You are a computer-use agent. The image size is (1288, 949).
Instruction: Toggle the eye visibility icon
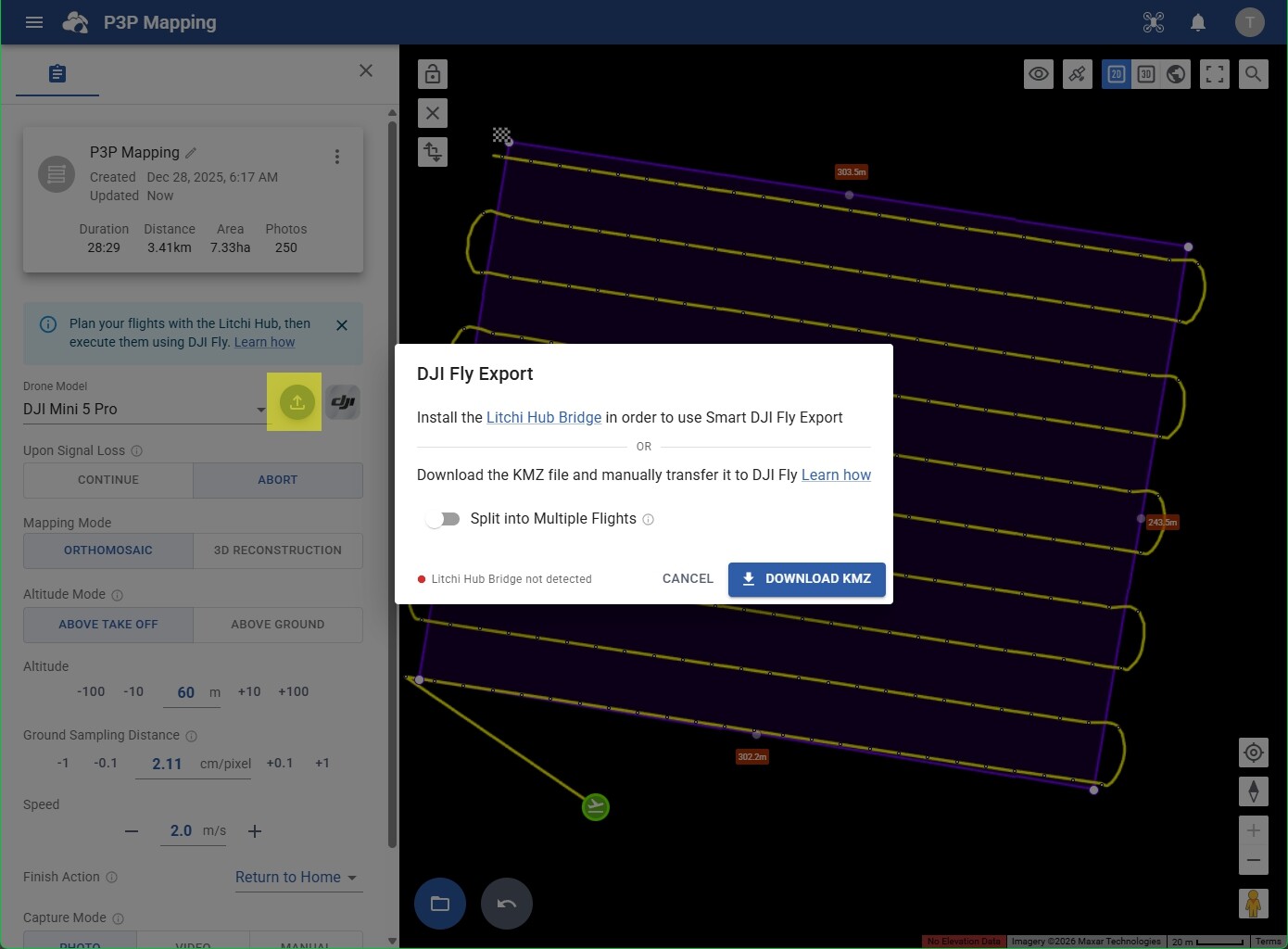[1039, 74]
